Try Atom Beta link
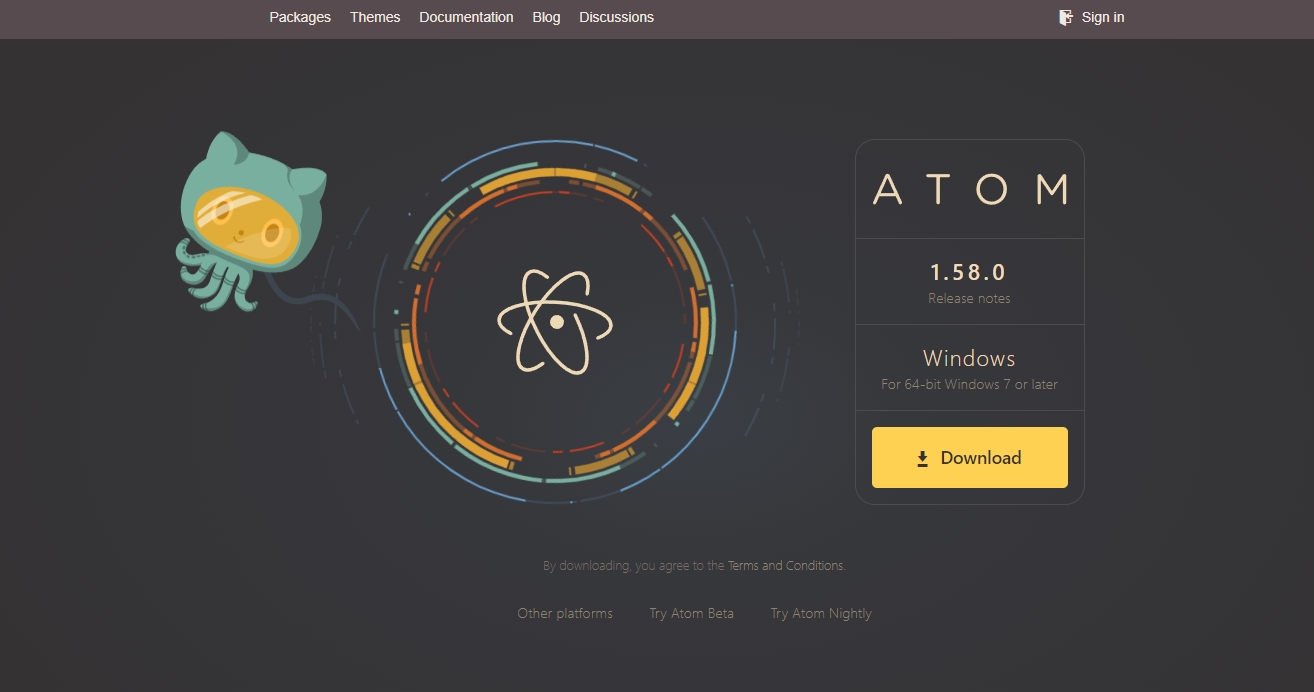The image size is (1314, 692). click(x=691, y=613)
